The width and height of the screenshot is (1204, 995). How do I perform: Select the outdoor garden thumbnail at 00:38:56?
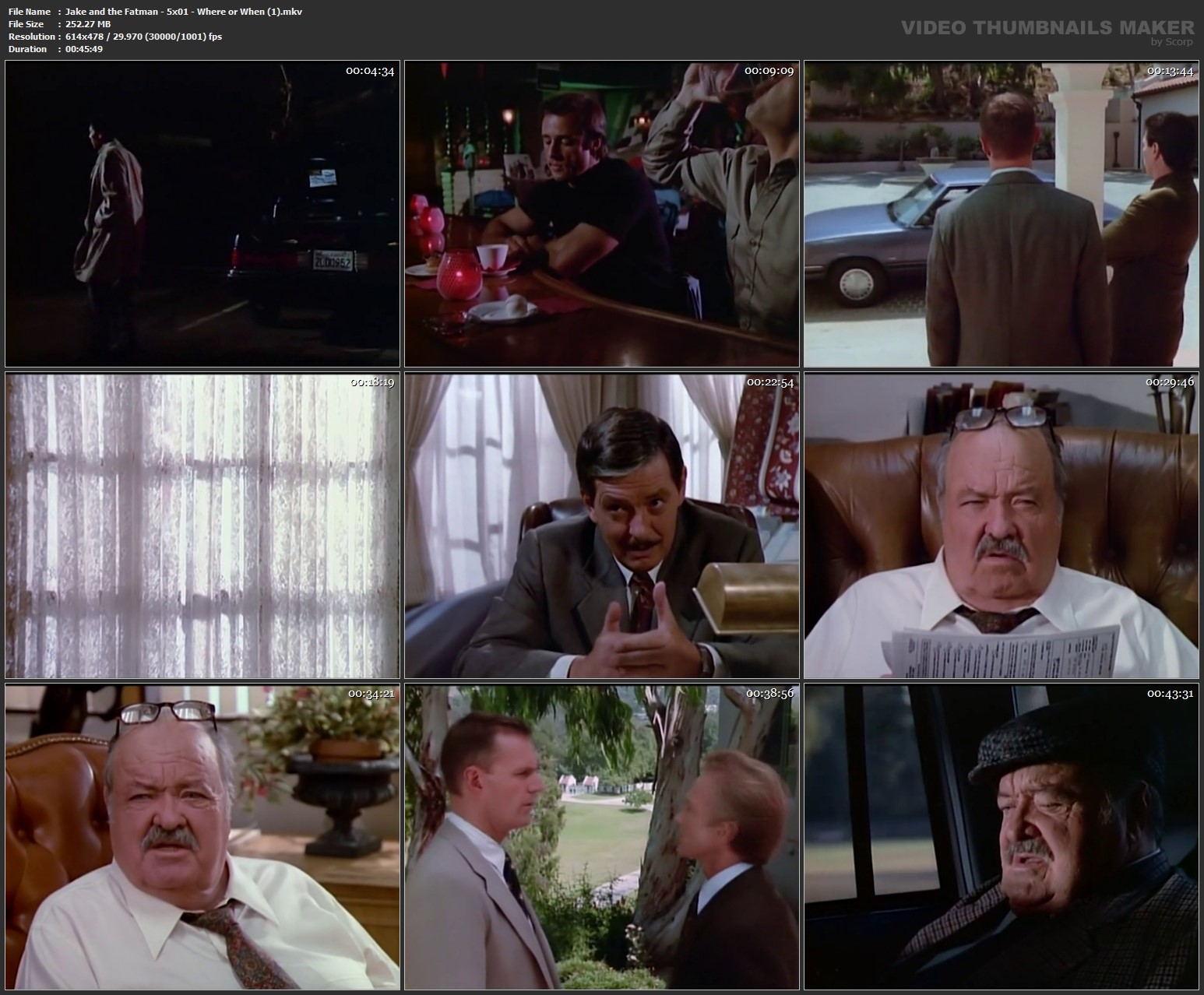coord(602,837)
